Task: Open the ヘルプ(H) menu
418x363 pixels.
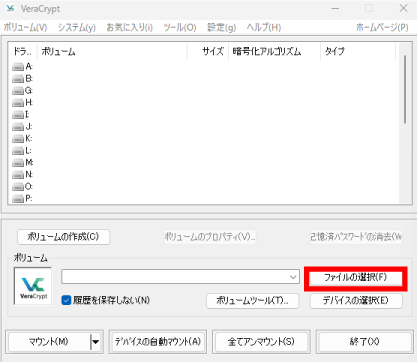Action: [264, 27]
